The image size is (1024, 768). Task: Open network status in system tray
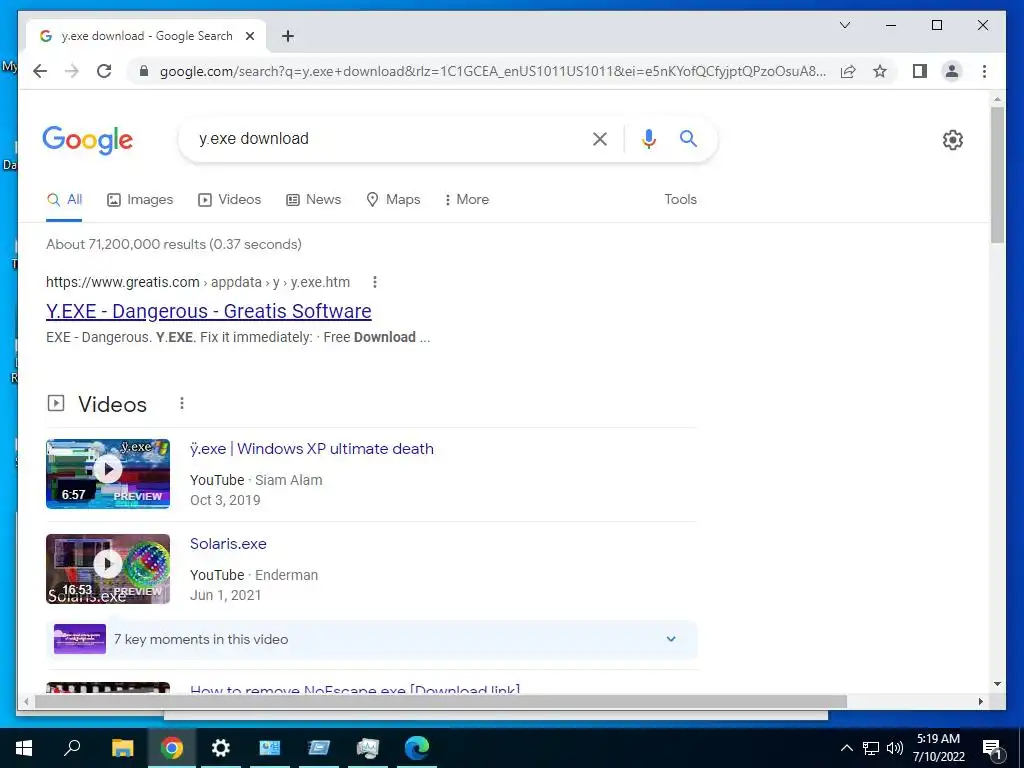click(871, 748)
